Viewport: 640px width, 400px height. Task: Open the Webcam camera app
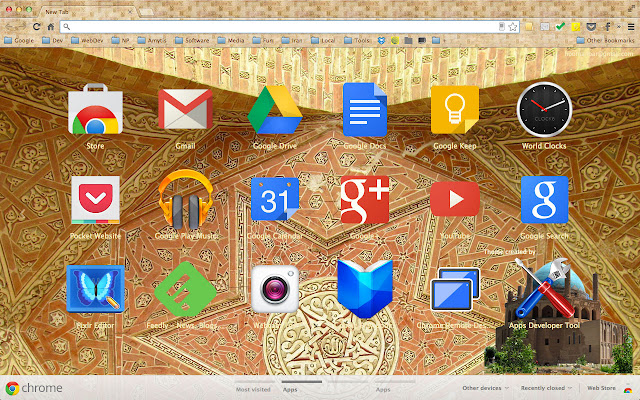(275, 289)
